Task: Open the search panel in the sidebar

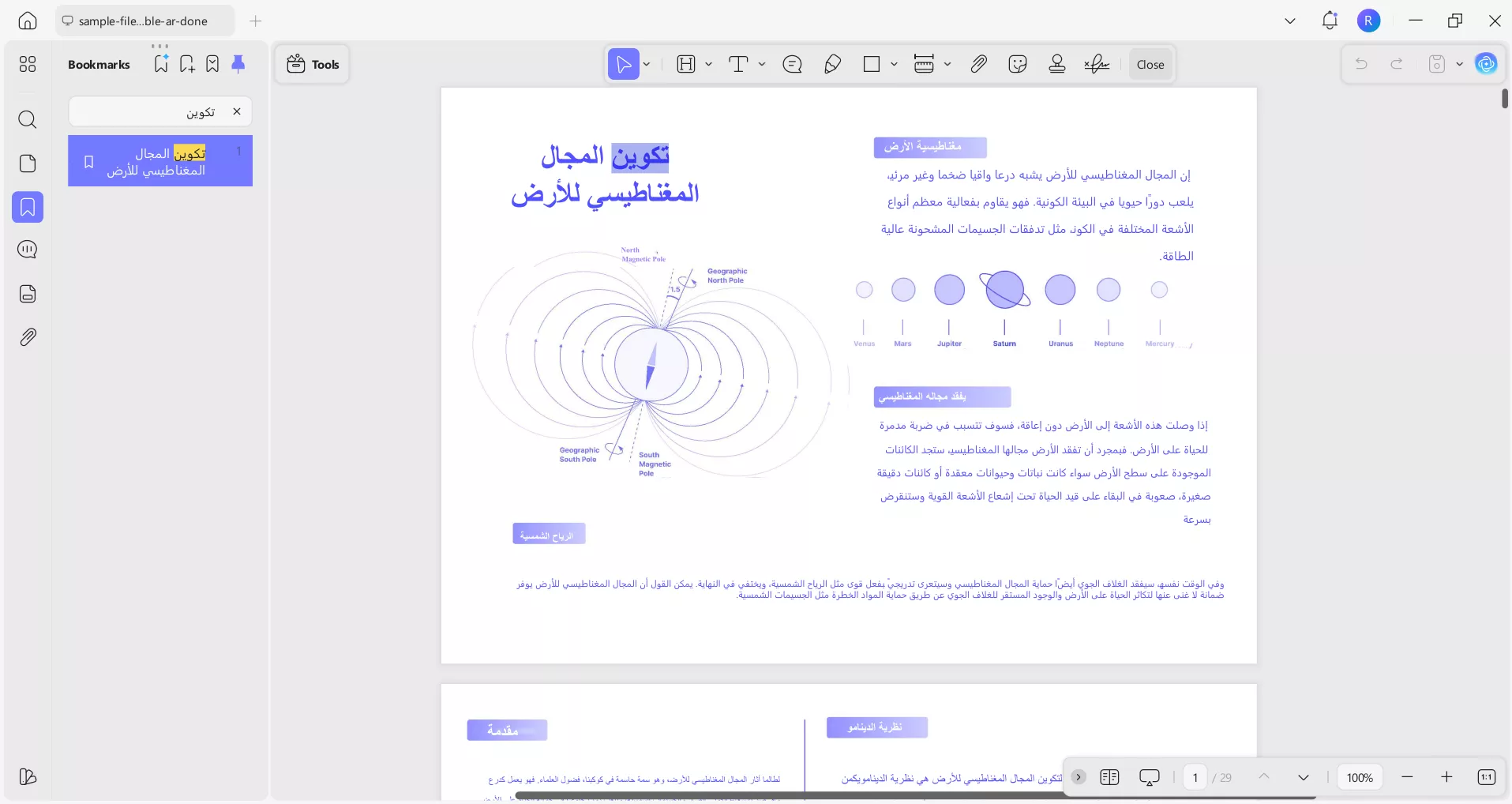Action: click(28, 120)
